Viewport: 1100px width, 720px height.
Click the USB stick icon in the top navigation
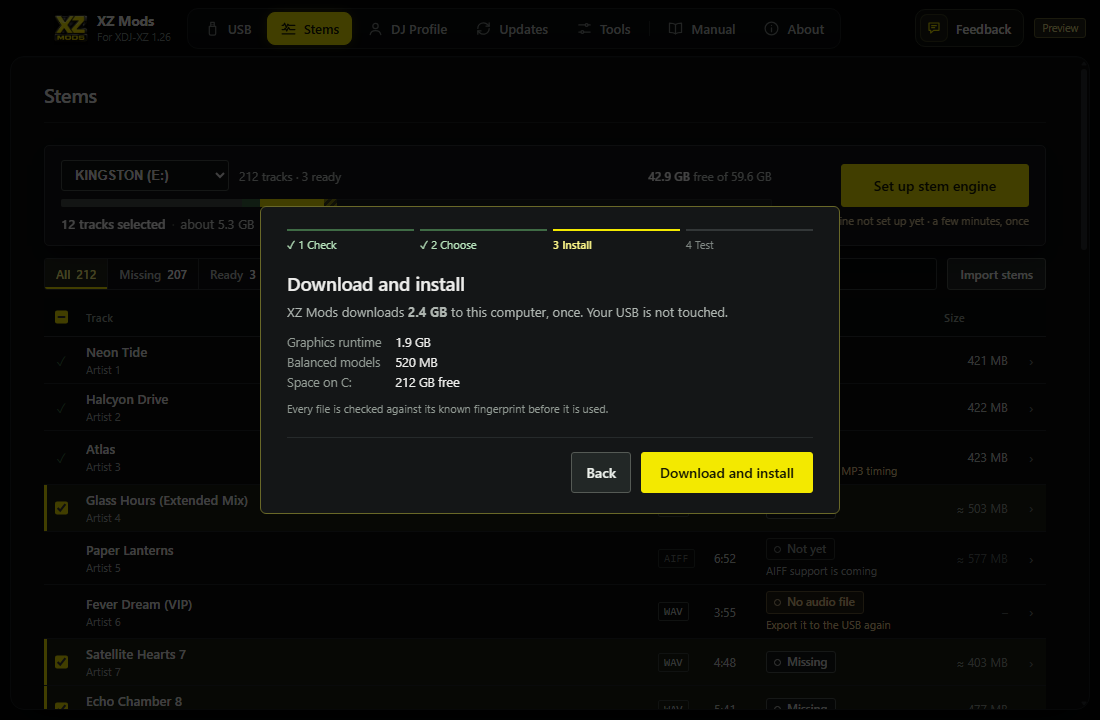pos(213,29)
